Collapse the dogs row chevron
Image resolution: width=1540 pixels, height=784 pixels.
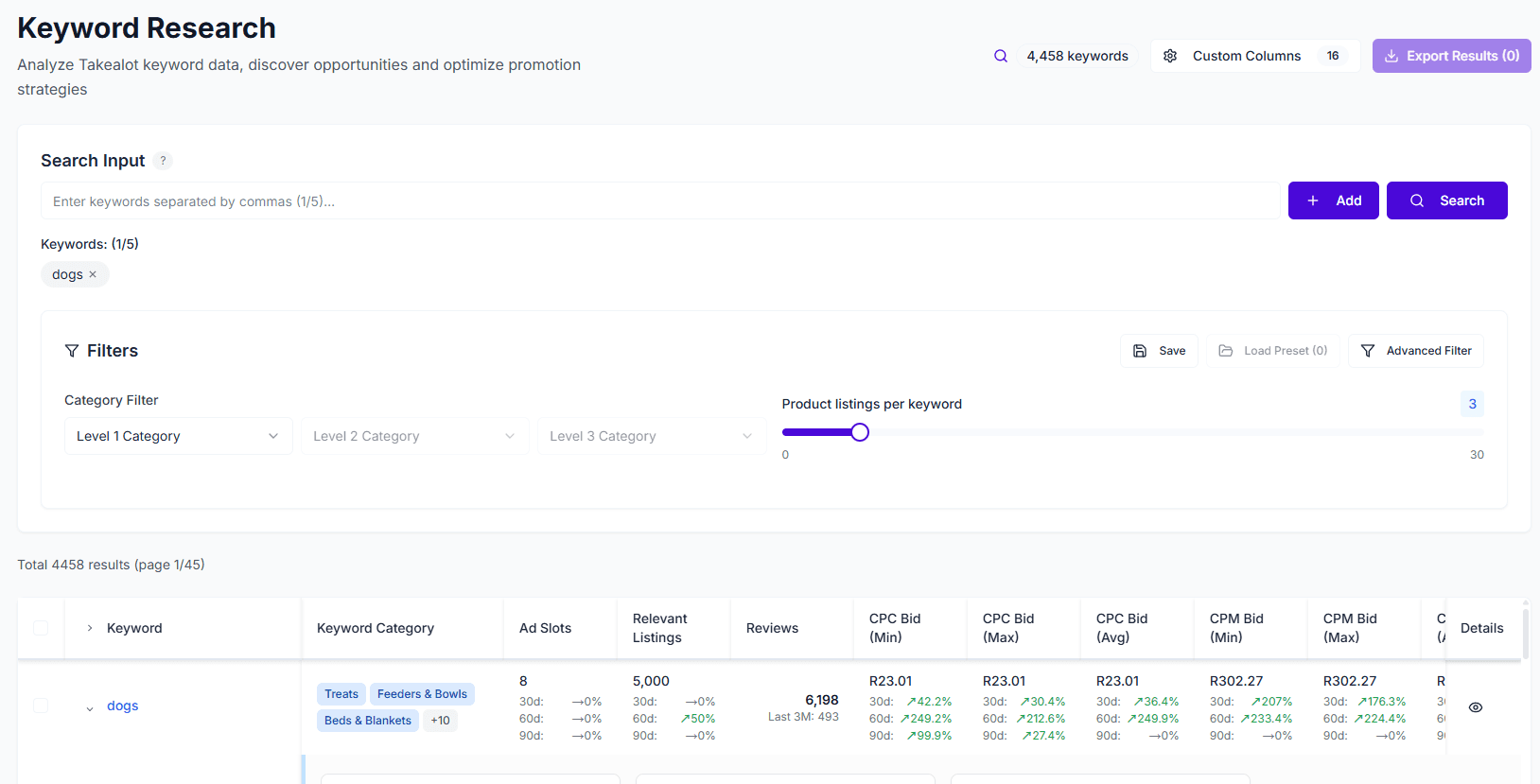click(90, 708)
